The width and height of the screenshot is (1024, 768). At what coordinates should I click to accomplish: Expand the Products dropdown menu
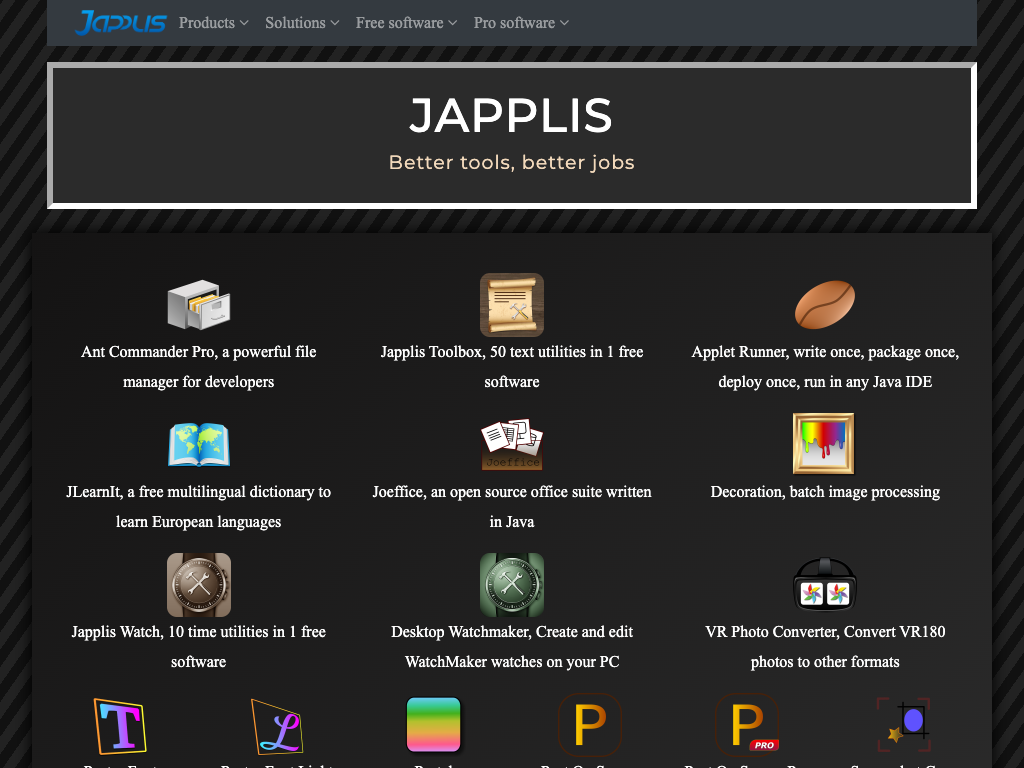coord(213,23)
